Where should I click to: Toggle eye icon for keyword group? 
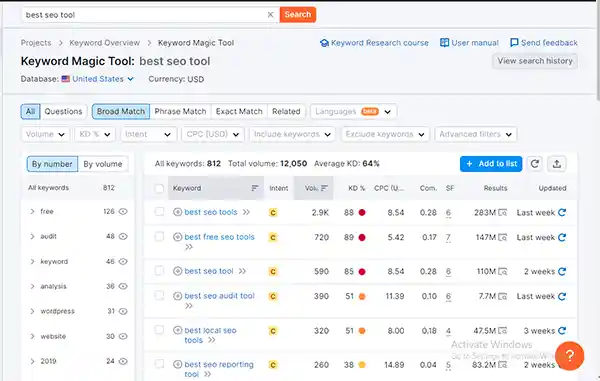coord(123,261)
